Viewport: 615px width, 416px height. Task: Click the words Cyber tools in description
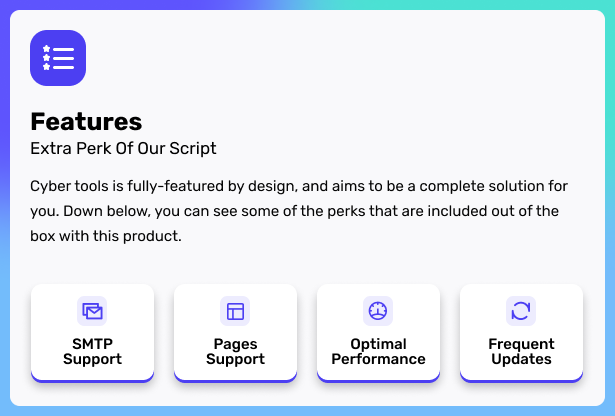pos(69,186)
